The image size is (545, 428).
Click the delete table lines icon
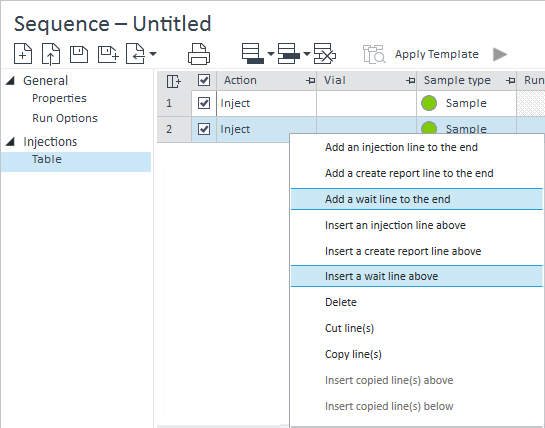pos(325,54)
